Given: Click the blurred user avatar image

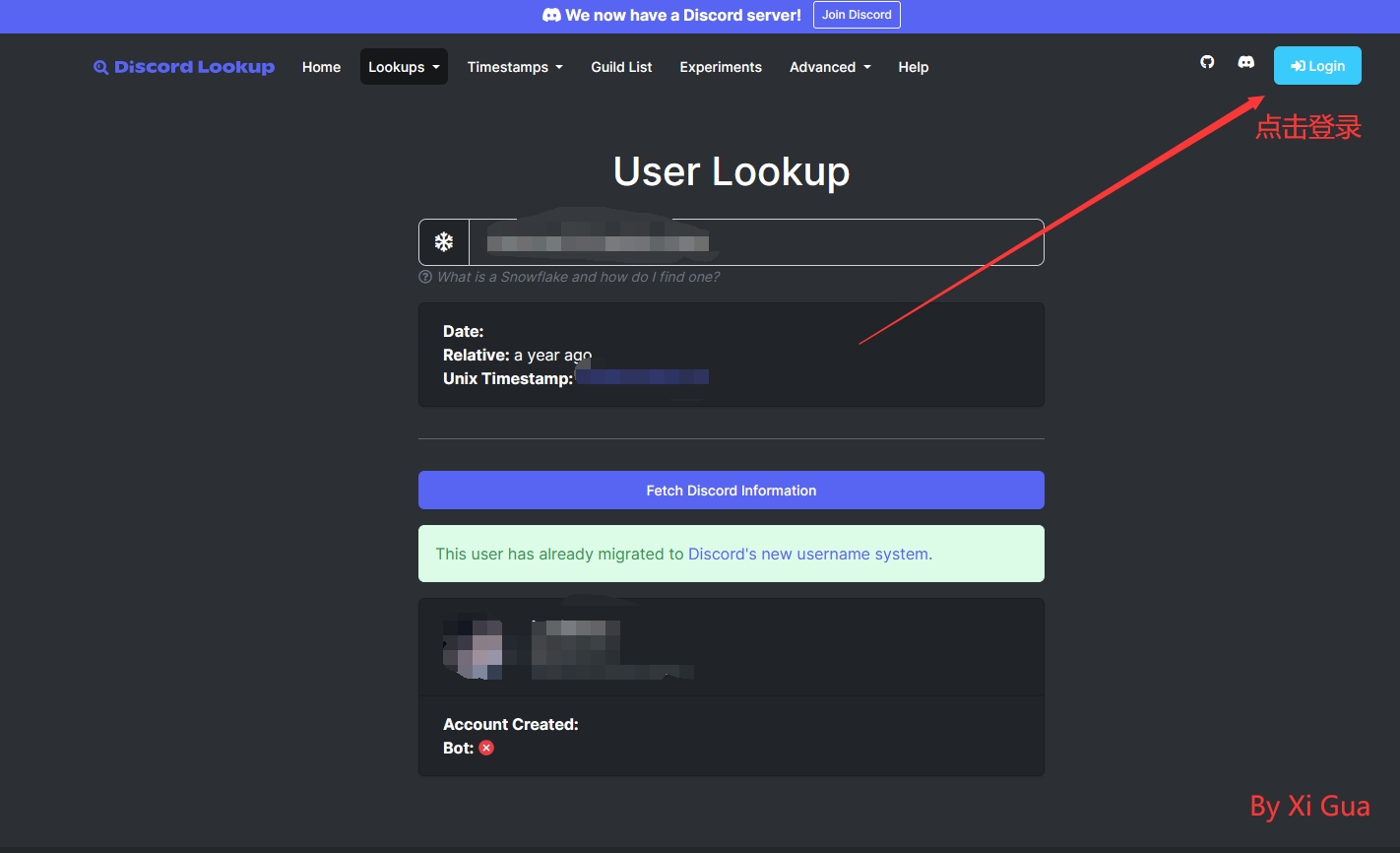Looking at the screenshot, I should pyautogui.click(x=474, y=649).
